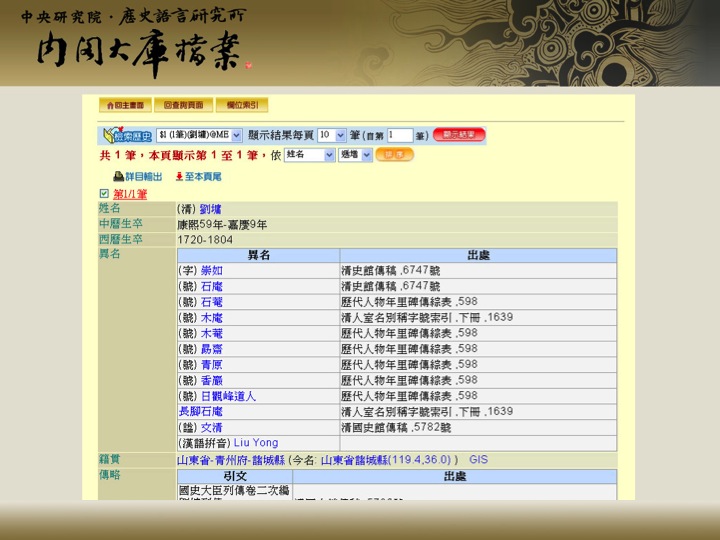Click the source text 清國史館傳稿 ,5782號
The height and width of the screenshot is (540, 720).
(x=396, y=428)
